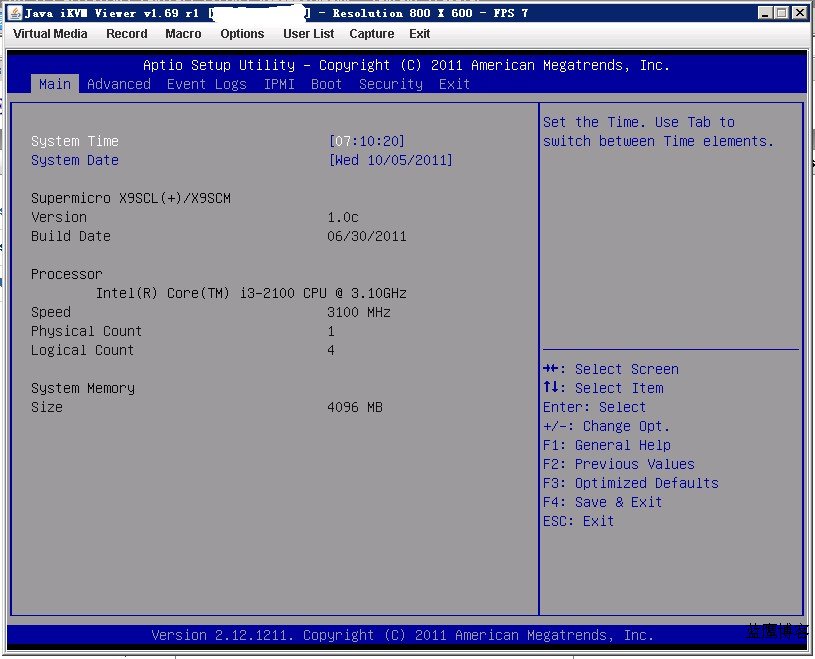Select the Main BIOS tab
815x659 pixels.
coord(55,84)
